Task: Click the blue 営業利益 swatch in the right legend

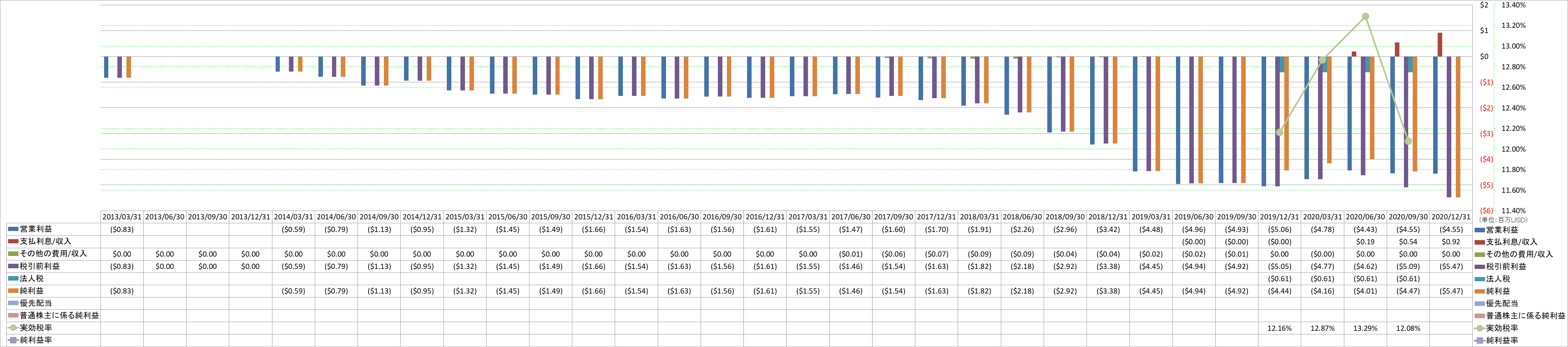Action: 1480,230
